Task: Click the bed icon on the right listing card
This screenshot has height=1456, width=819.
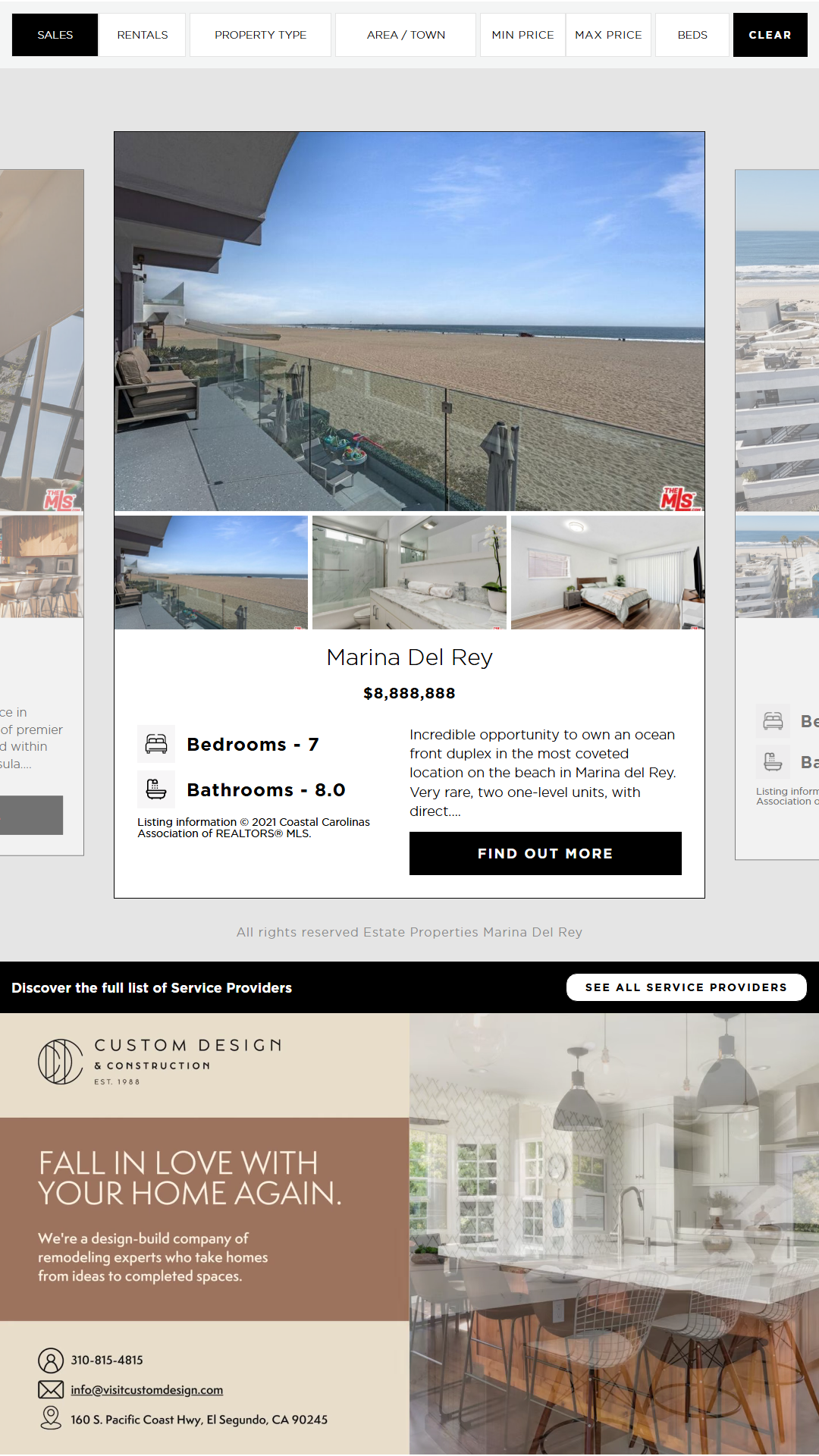Action: click(773, 721)
